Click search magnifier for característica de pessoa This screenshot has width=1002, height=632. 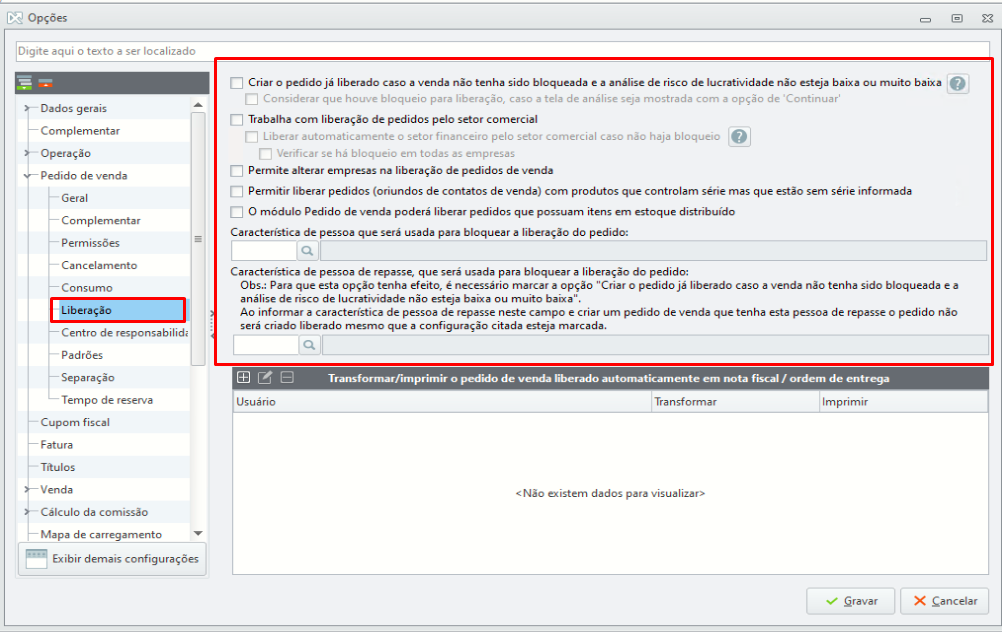pyautogui.click(x=307, y=250)
